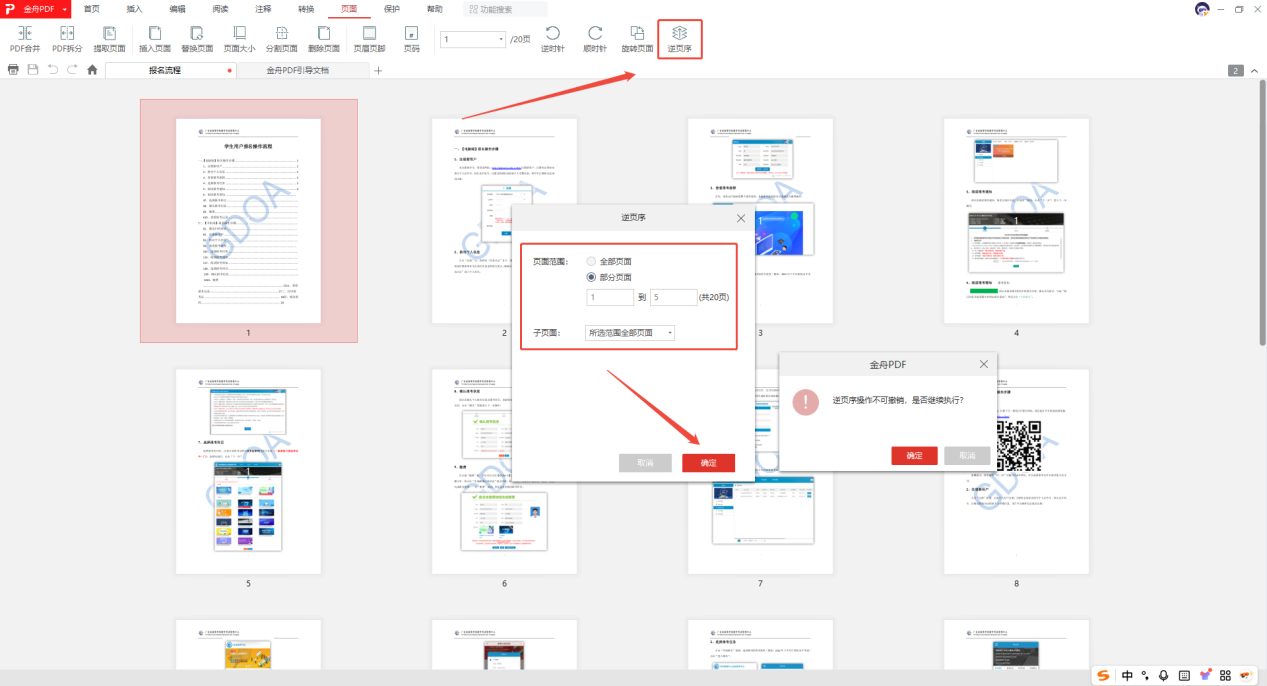Open the 注释 menu tab
The width and height of the screenshot is (1267, 686).
tap(263, 8)
